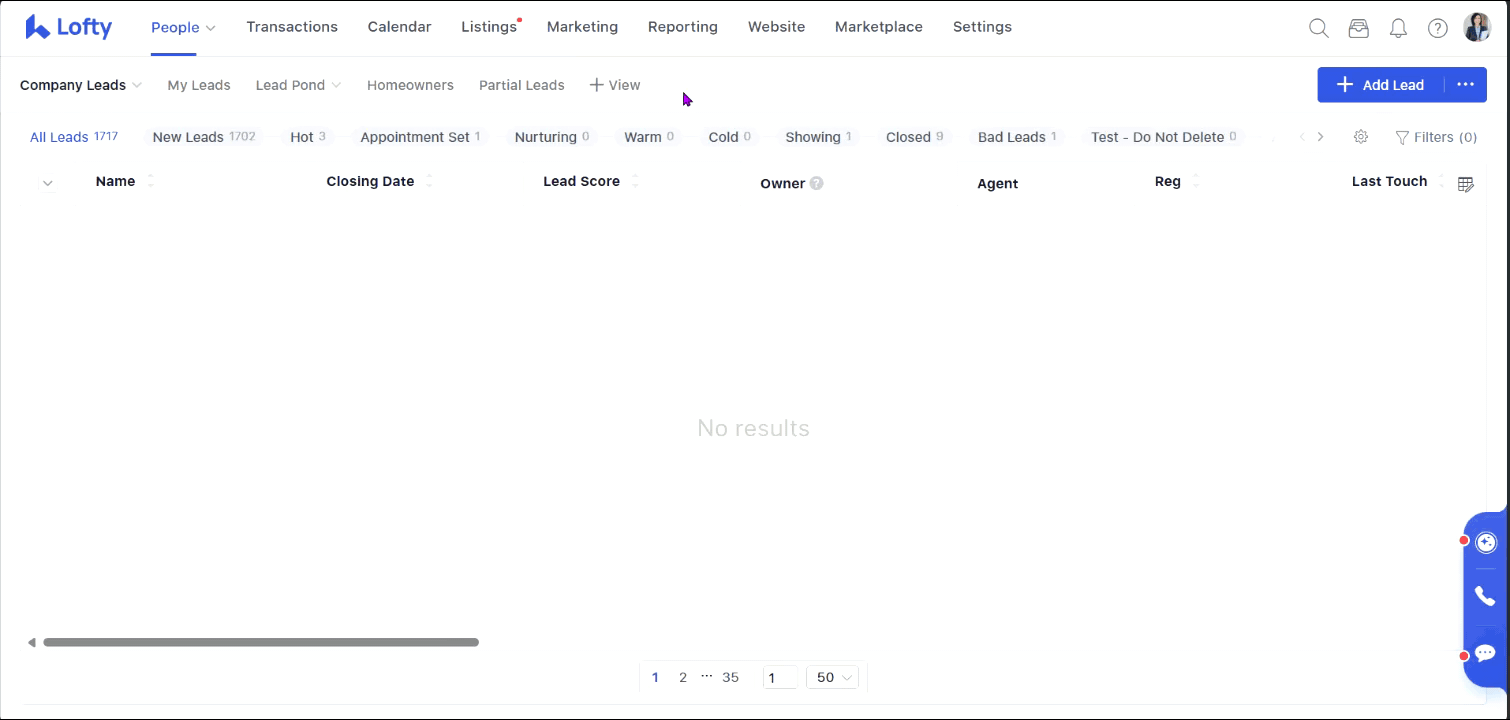The height and width of the screenshot is (720, 1510).
Task: Open the inbox tray icon
Action: coord(1358,29)
